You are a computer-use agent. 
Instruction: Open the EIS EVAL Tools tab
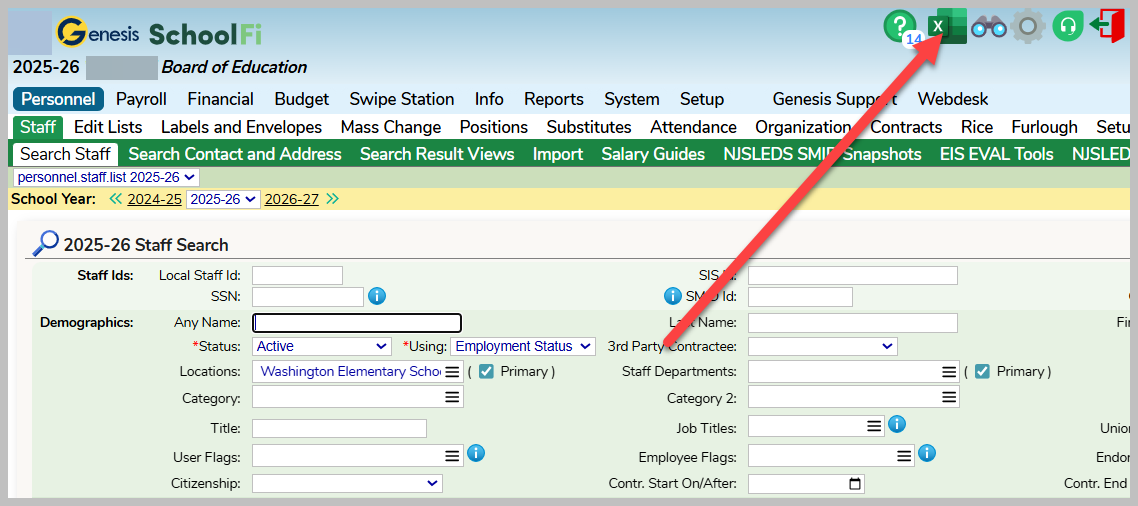[x=996, y=155]
